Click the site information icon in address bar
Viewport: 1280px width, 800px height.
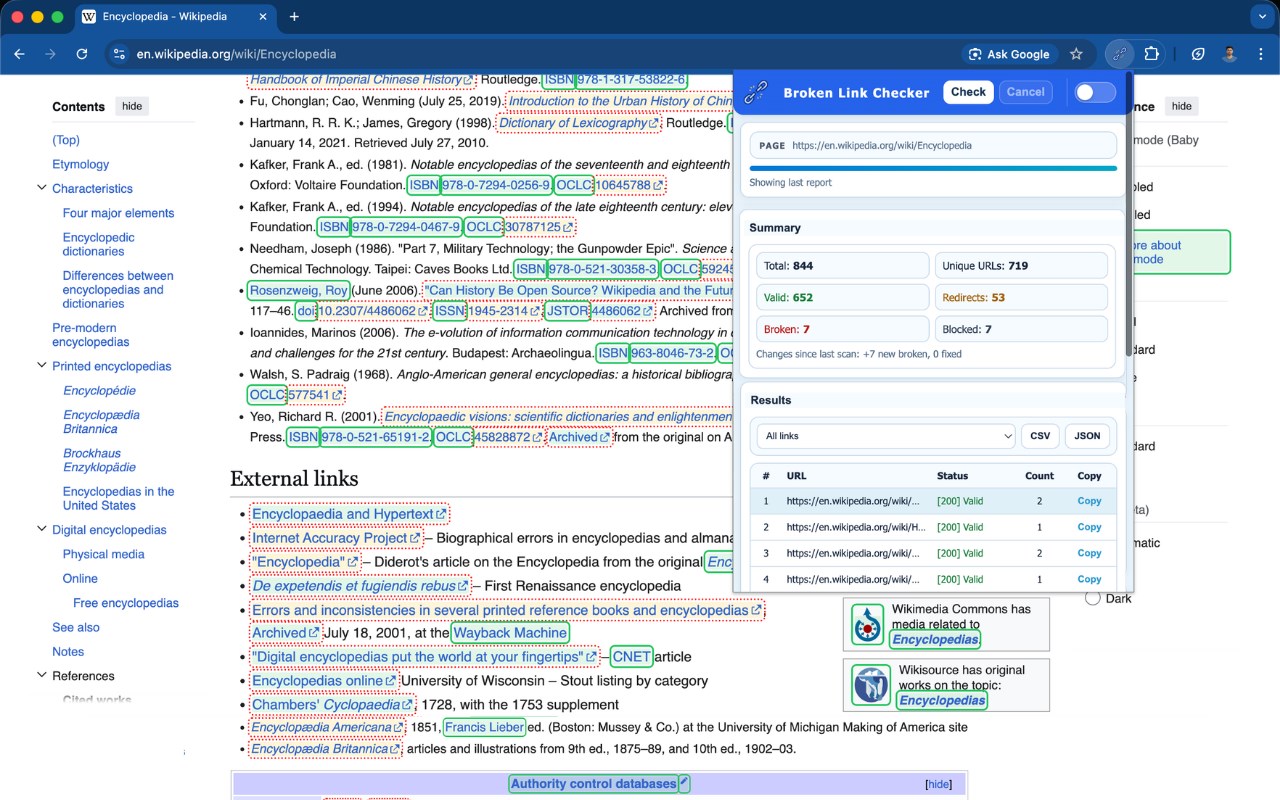[x=119, y=54]
